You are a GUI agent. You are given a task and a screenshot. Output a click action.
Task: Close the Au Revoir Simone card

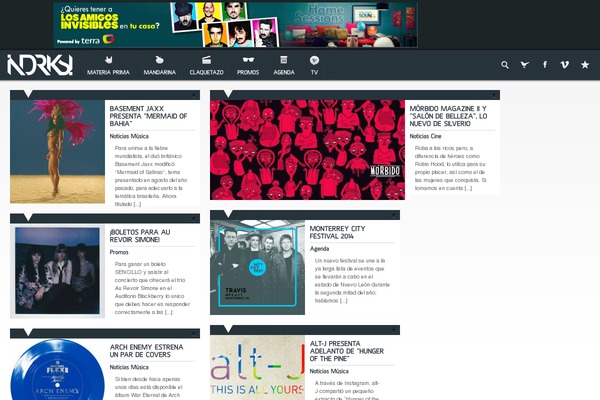tap(194, 219)
